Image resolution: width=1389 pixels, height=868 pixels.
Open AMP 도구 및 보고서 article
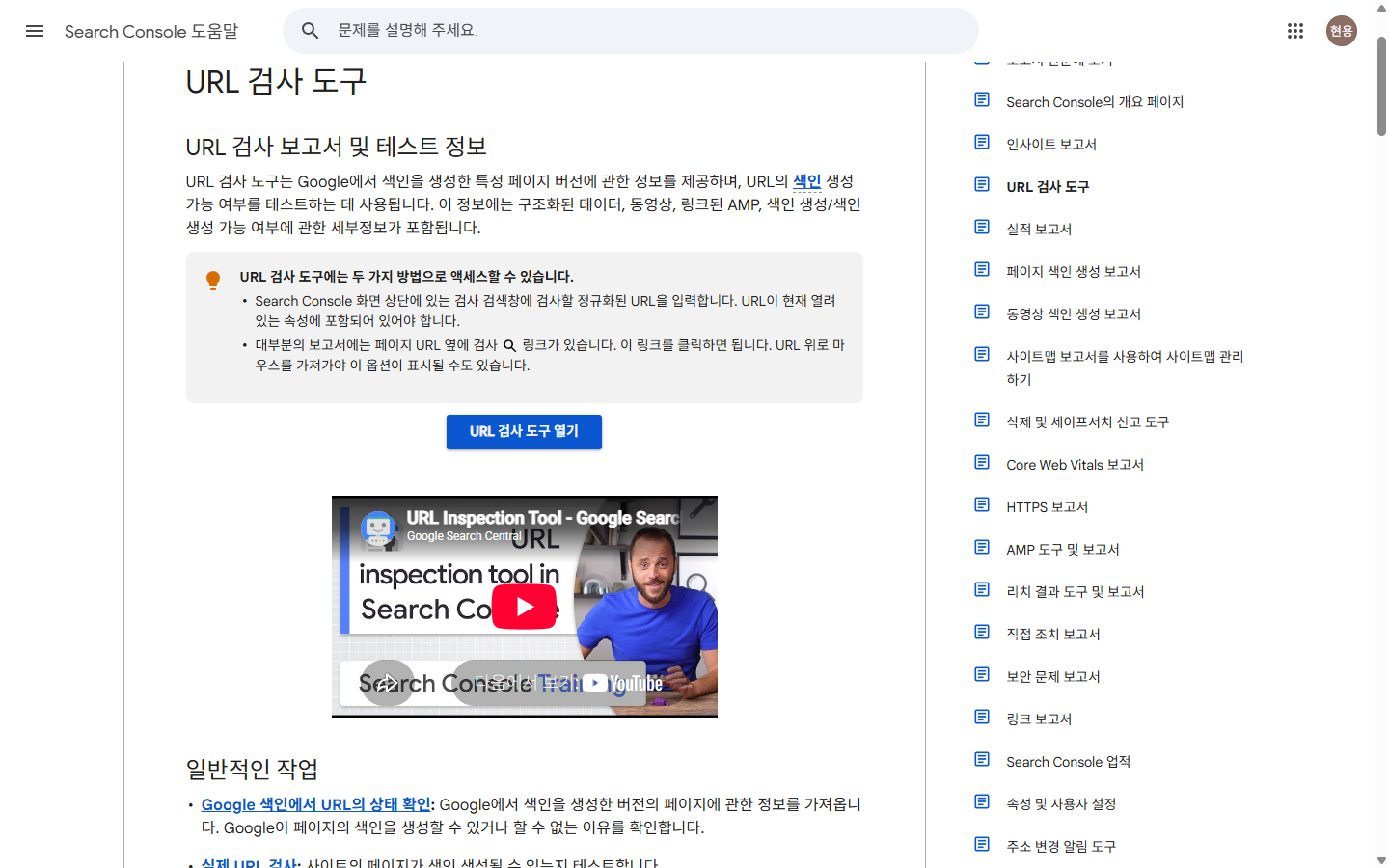pyautogui.click(x=1063, y=550)
